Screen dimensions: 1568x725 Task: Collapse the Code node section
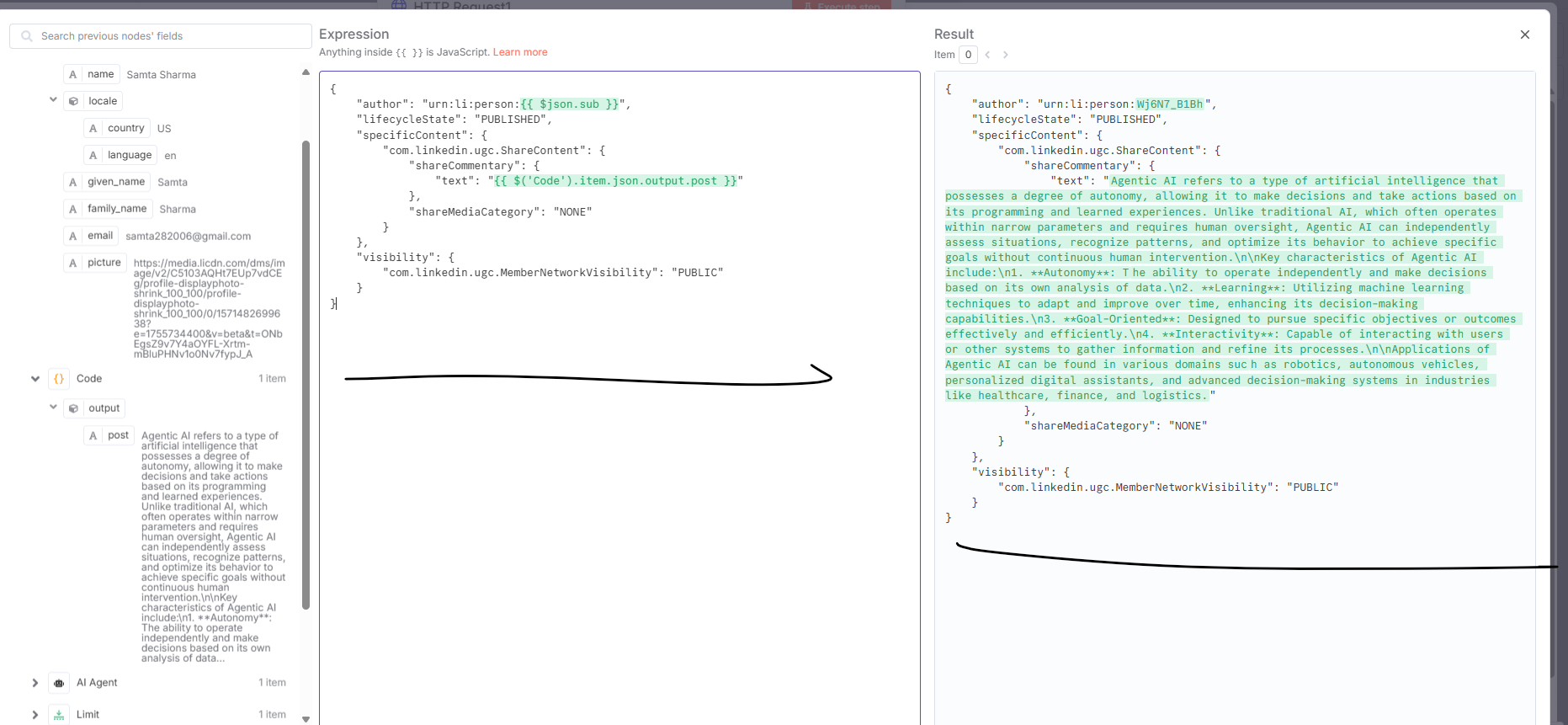click(x=35, y=379)
